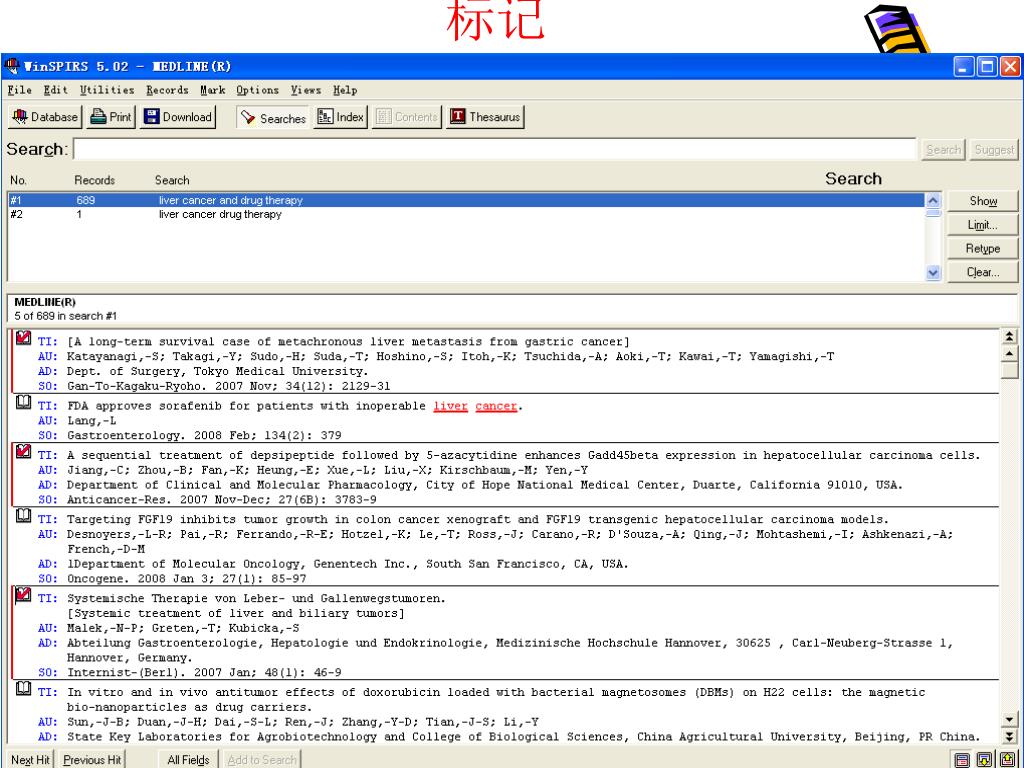Image resolution: width=1024 pixels, height=768 pixels.
Task: Mark the doxorubicin magnetosomes record
Action: pos(24,688)
